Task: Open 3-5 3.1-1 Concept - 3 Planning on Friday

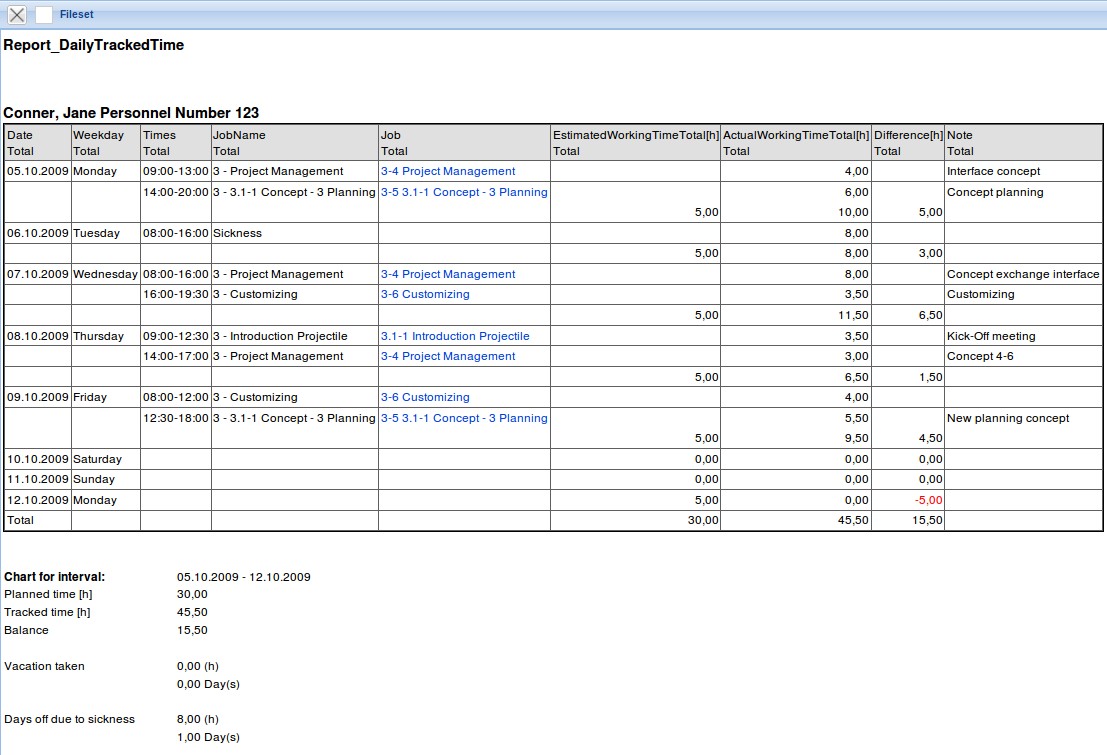Action: (462, 418)
